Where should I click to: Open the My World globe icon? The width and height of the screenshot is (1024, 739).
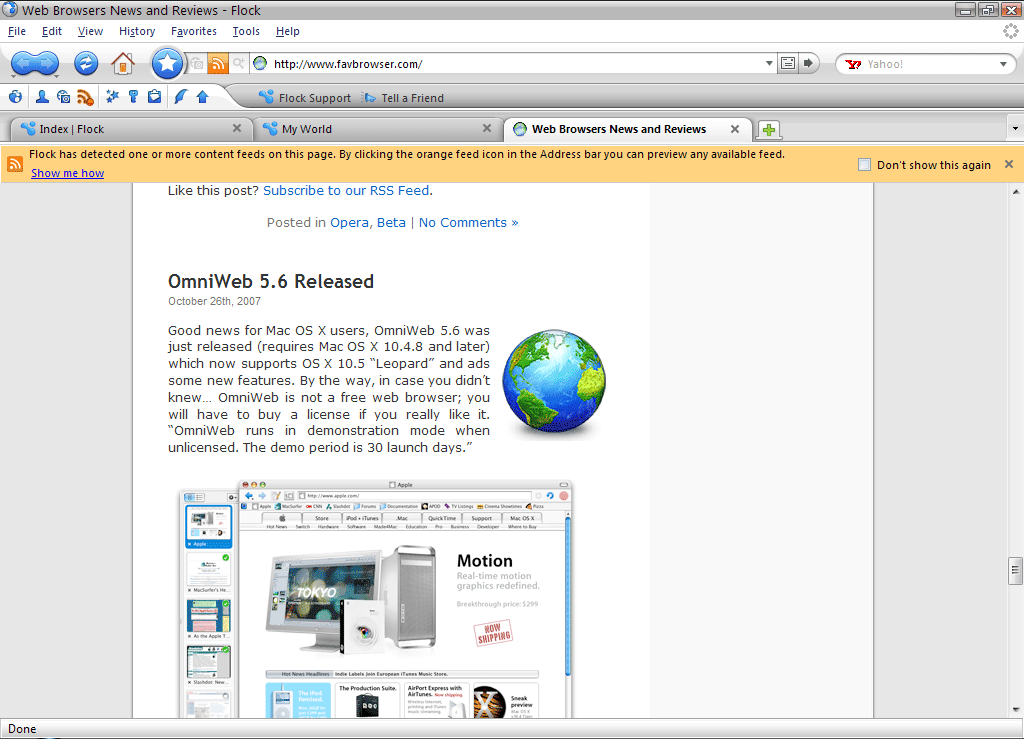coord(16,97)
